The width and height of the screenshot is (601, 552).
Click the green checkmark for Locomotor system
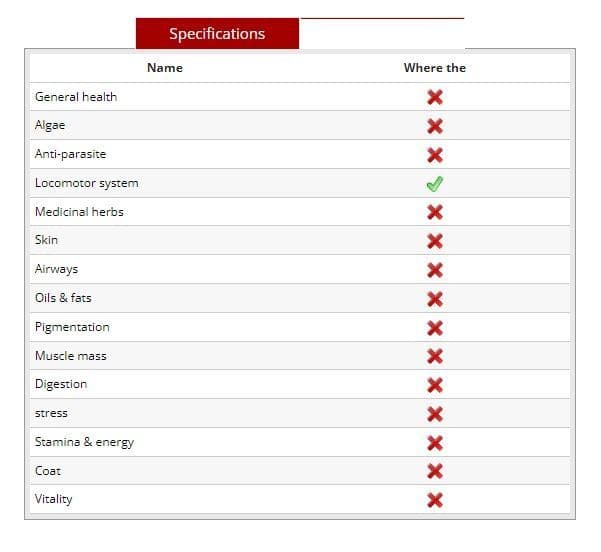[x=435, y=184]
